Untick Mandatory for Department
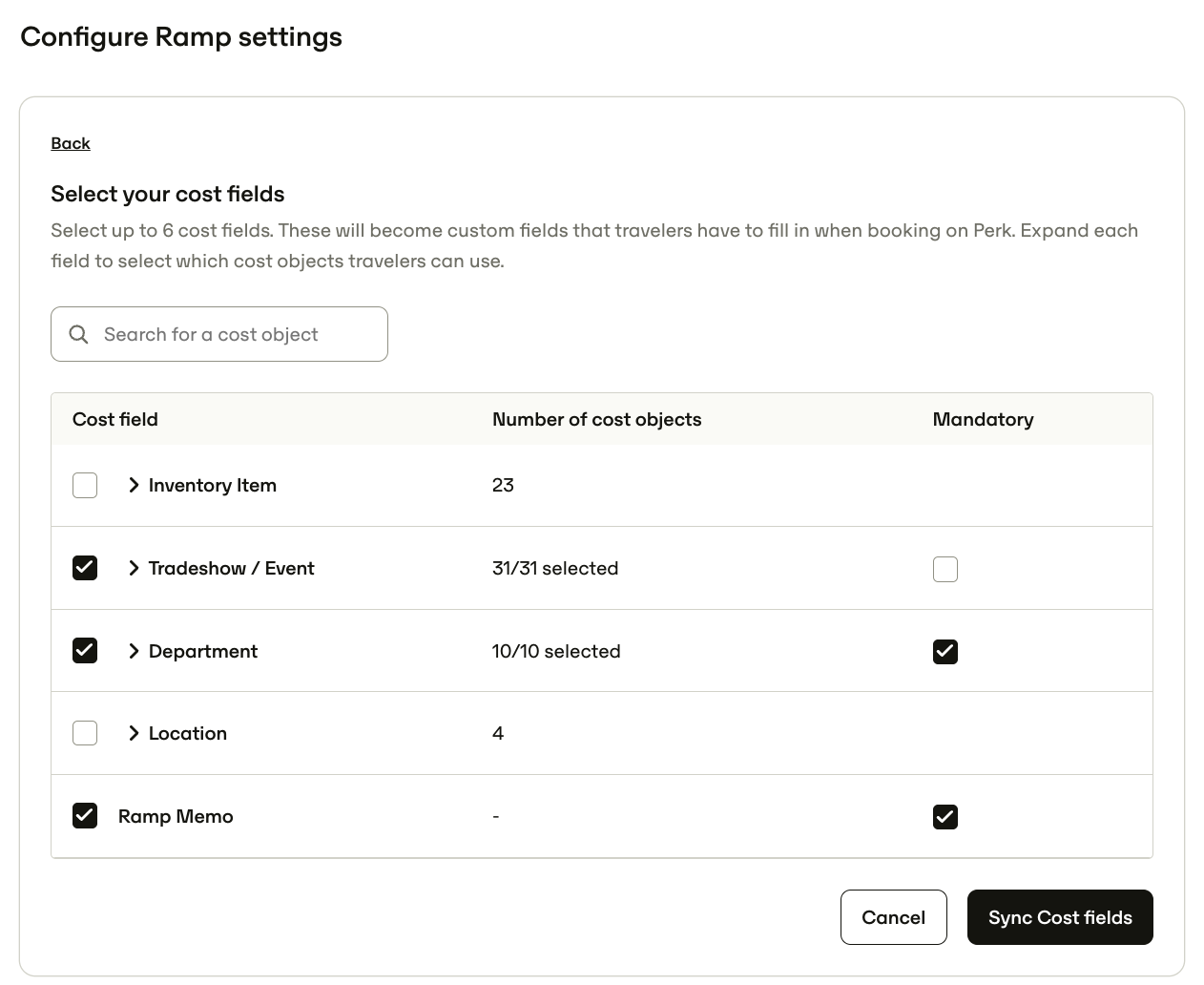The image size is (1204, 985). click(x=945, y=651)
